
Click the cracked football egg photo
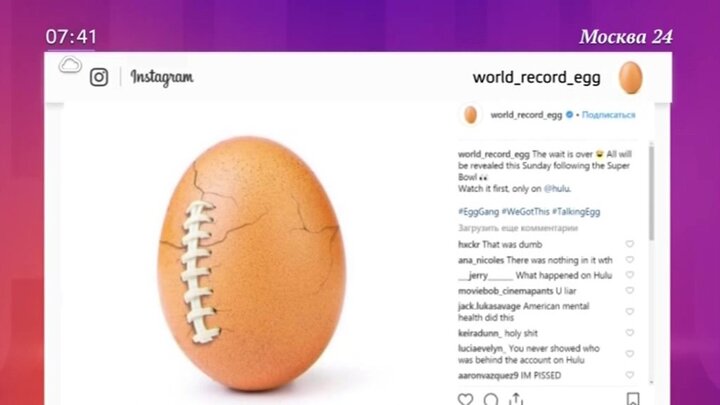pos(252,263)
